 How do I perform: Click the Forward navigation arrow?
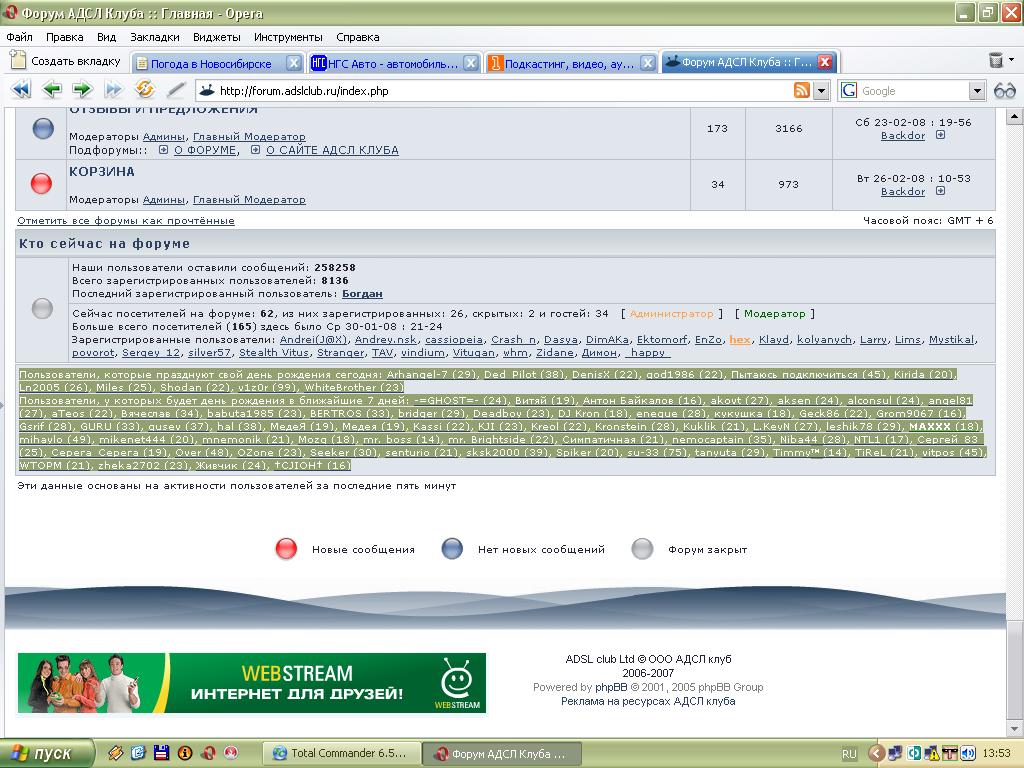[82, 90]
